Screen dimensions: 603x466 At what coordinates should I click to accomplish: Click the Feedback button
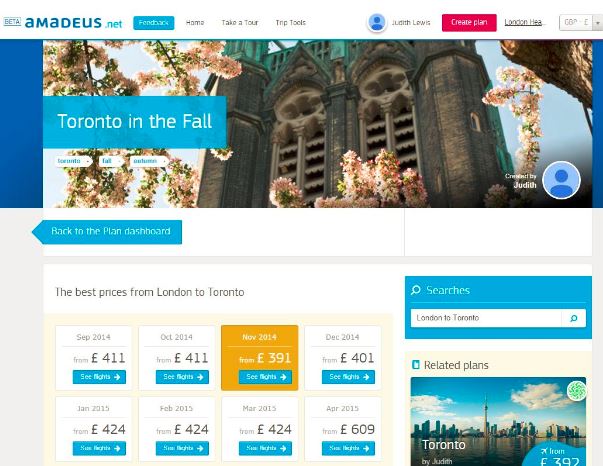pos(153,23)
